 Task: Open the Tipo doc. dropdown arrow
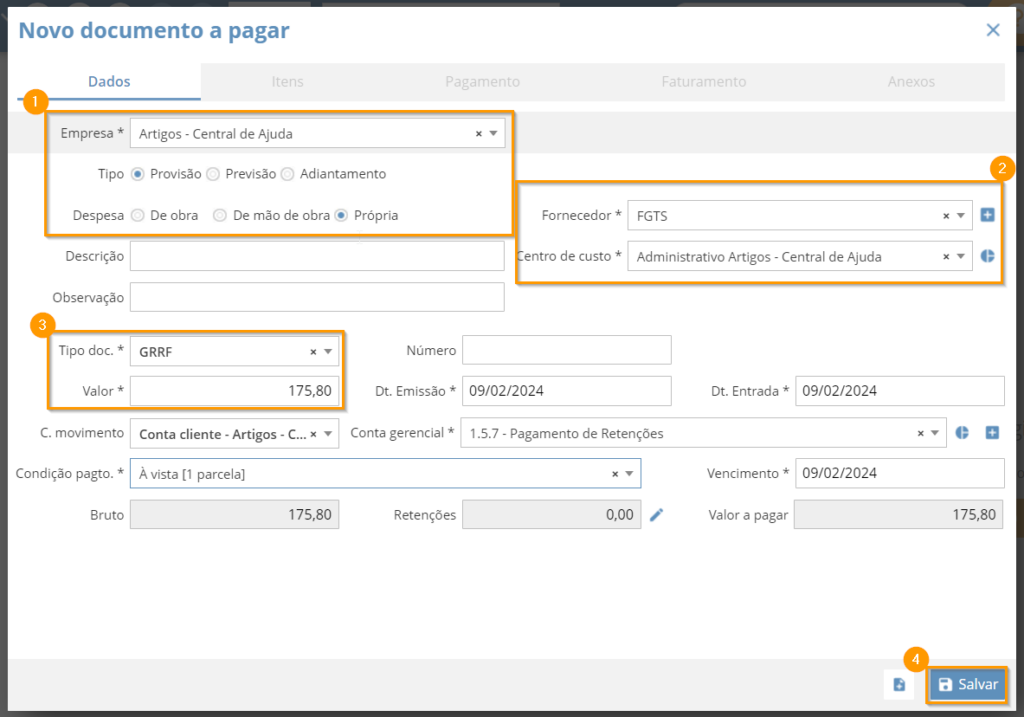coord(328,351)
